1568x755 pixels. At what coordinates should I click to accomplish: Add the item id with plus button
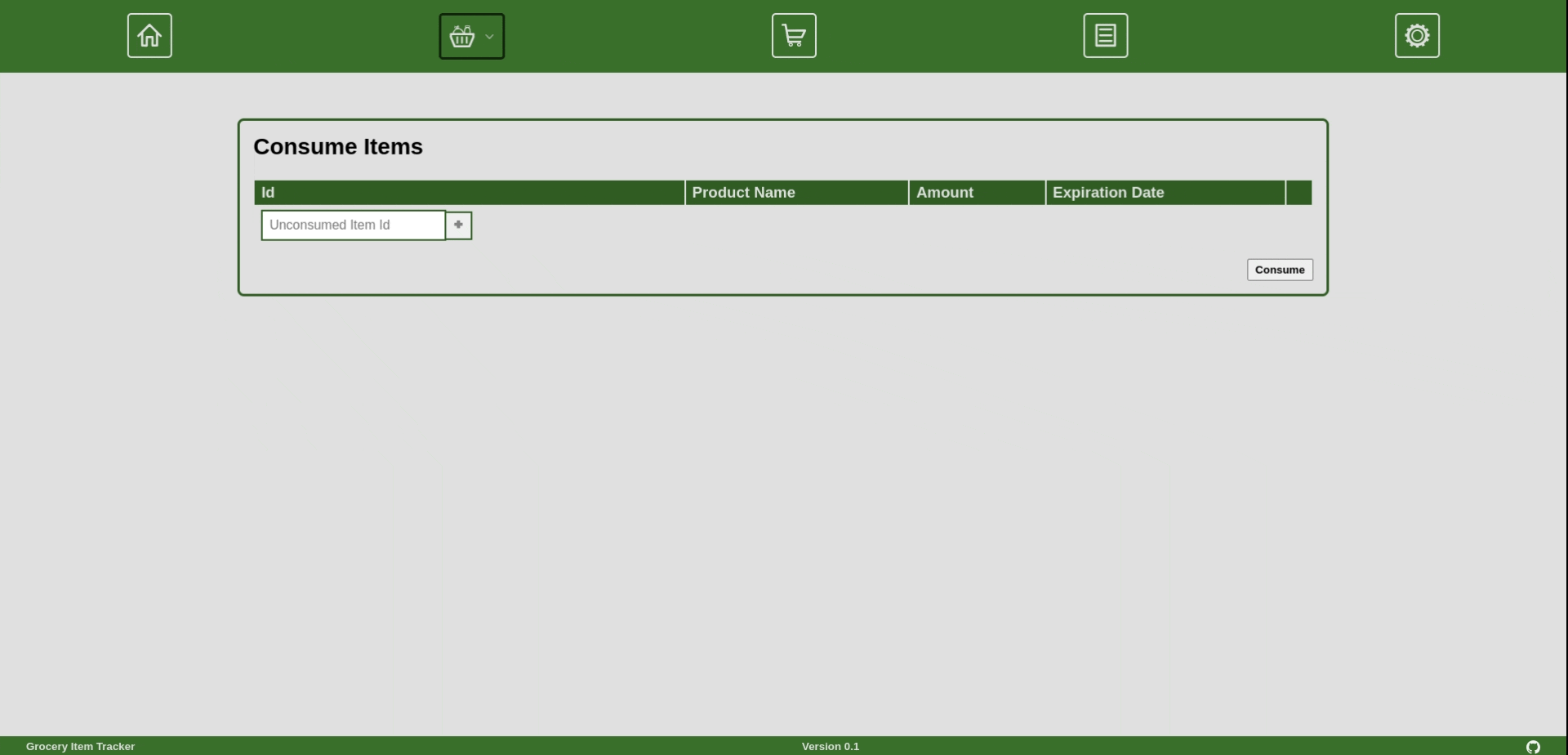click(459, 226)
